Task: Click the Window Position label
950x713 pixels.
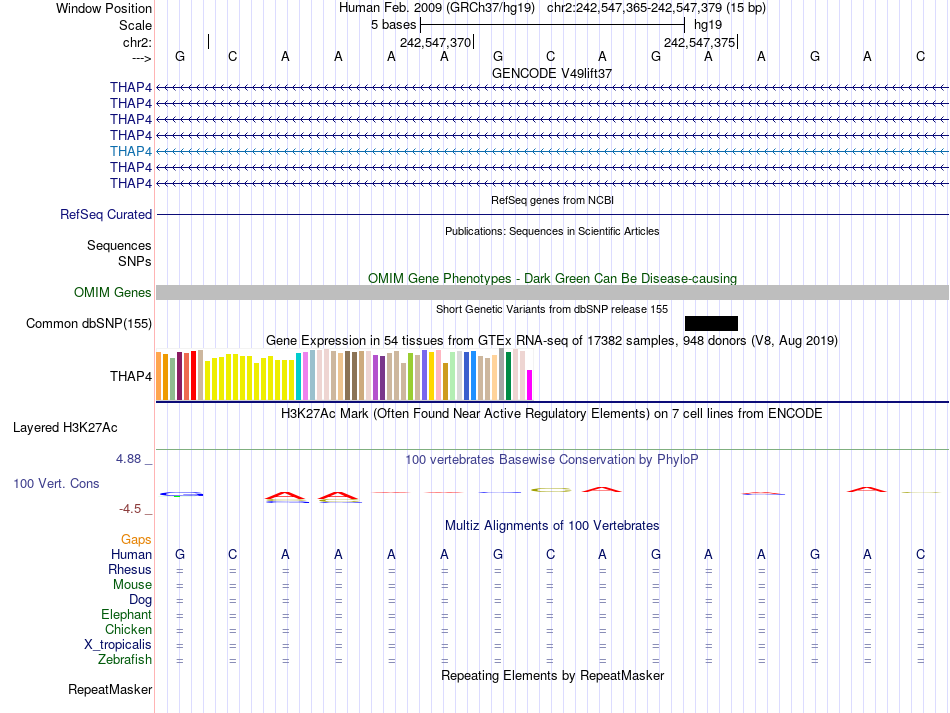Action: [x=104, y=8]
